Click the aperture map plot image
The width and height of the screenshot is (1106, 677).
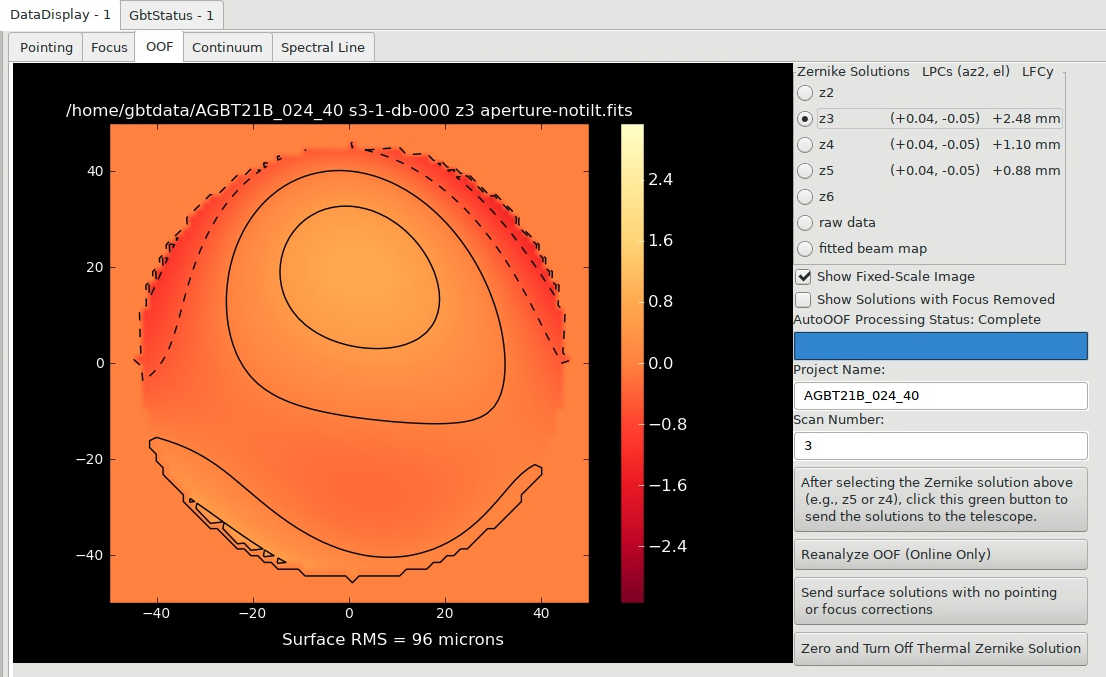pyautogui.click(x=349, y=363)
